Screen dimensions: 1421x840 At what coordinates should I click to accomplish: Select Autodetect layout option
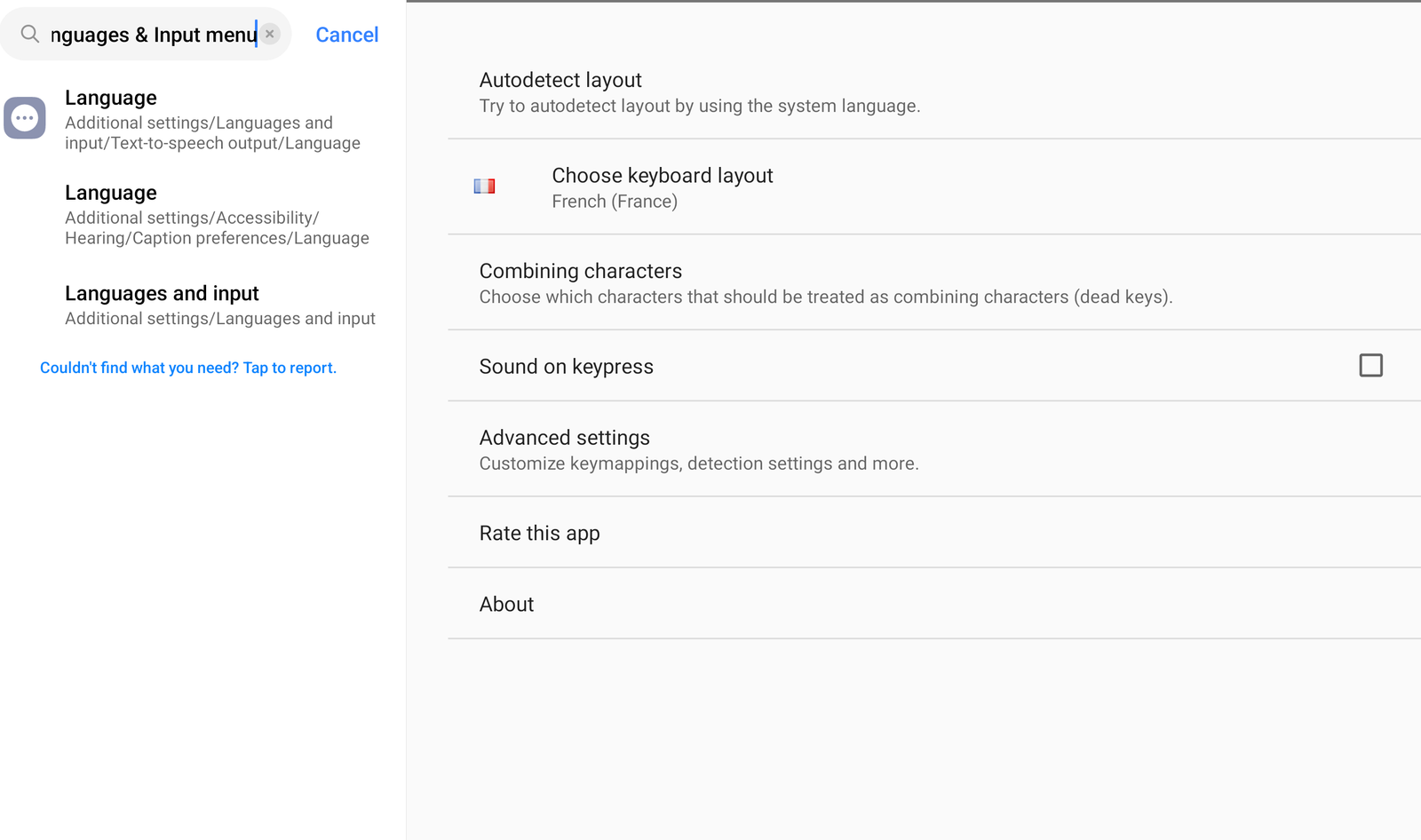[x=699, y=92]
